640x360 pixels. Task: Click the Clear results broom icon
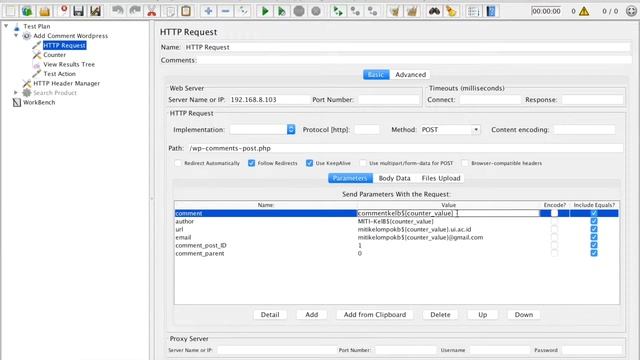394,11
